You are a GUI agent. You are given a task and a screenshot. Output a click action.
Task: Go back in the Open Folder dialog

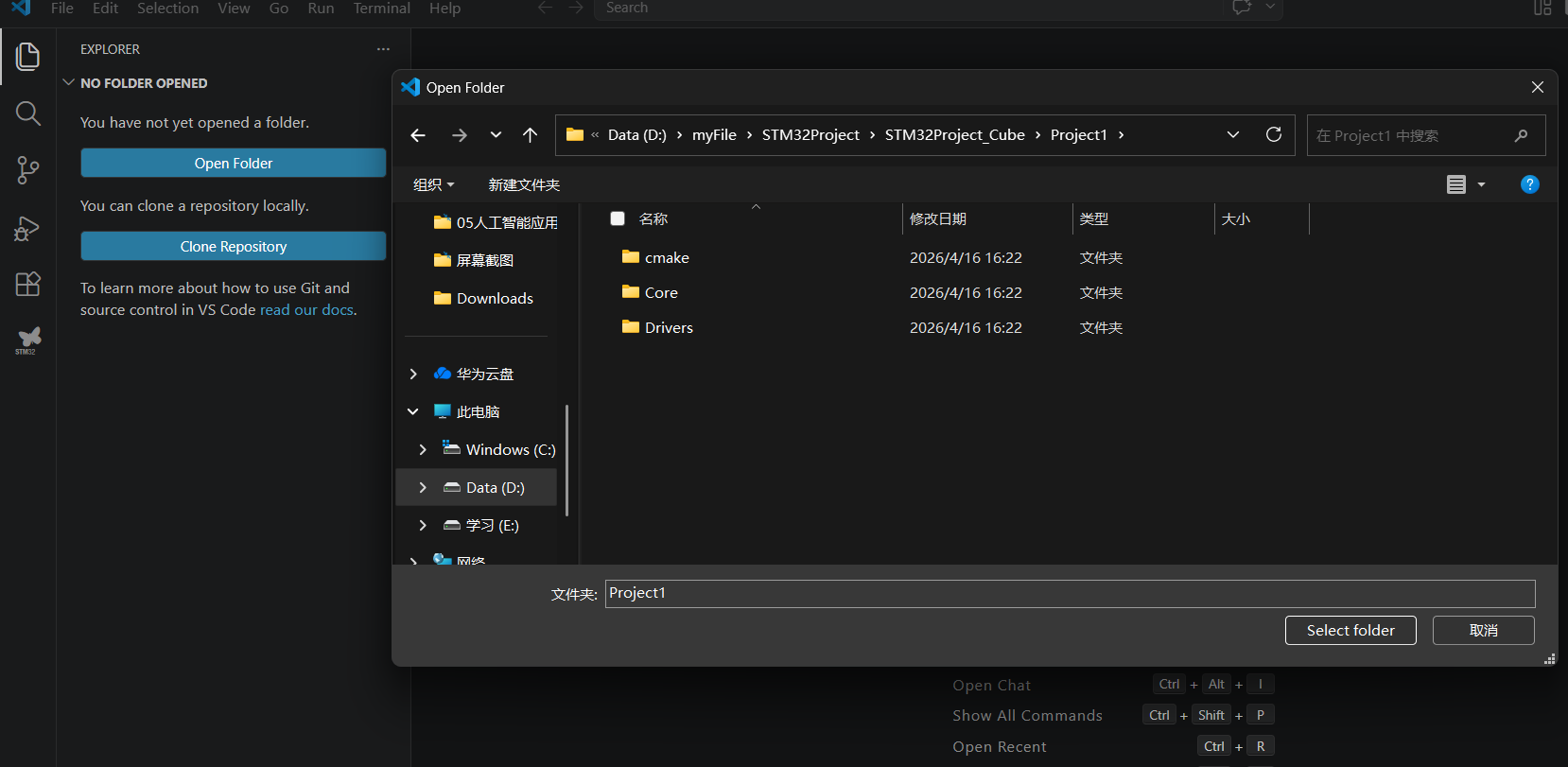coord(418,135)
